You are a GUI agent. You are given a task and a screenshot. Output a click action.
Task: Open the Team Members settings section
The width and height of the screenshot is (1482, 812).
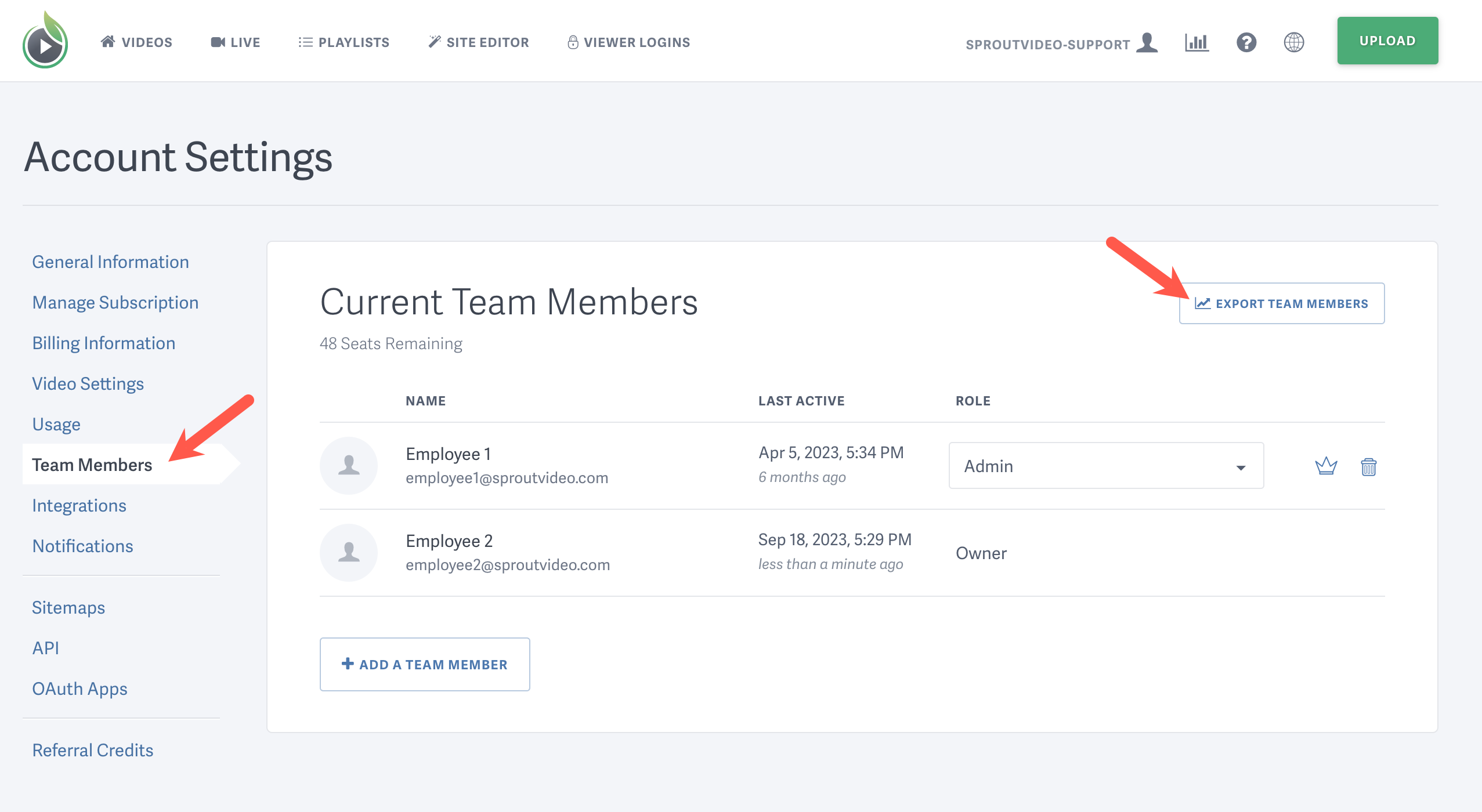[x=92, y=464]
